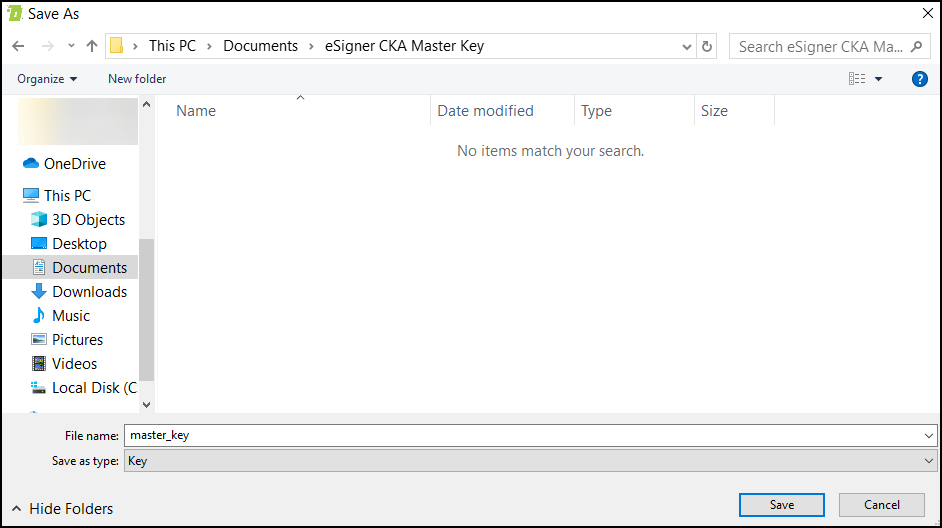Click the New folder button

137,79
